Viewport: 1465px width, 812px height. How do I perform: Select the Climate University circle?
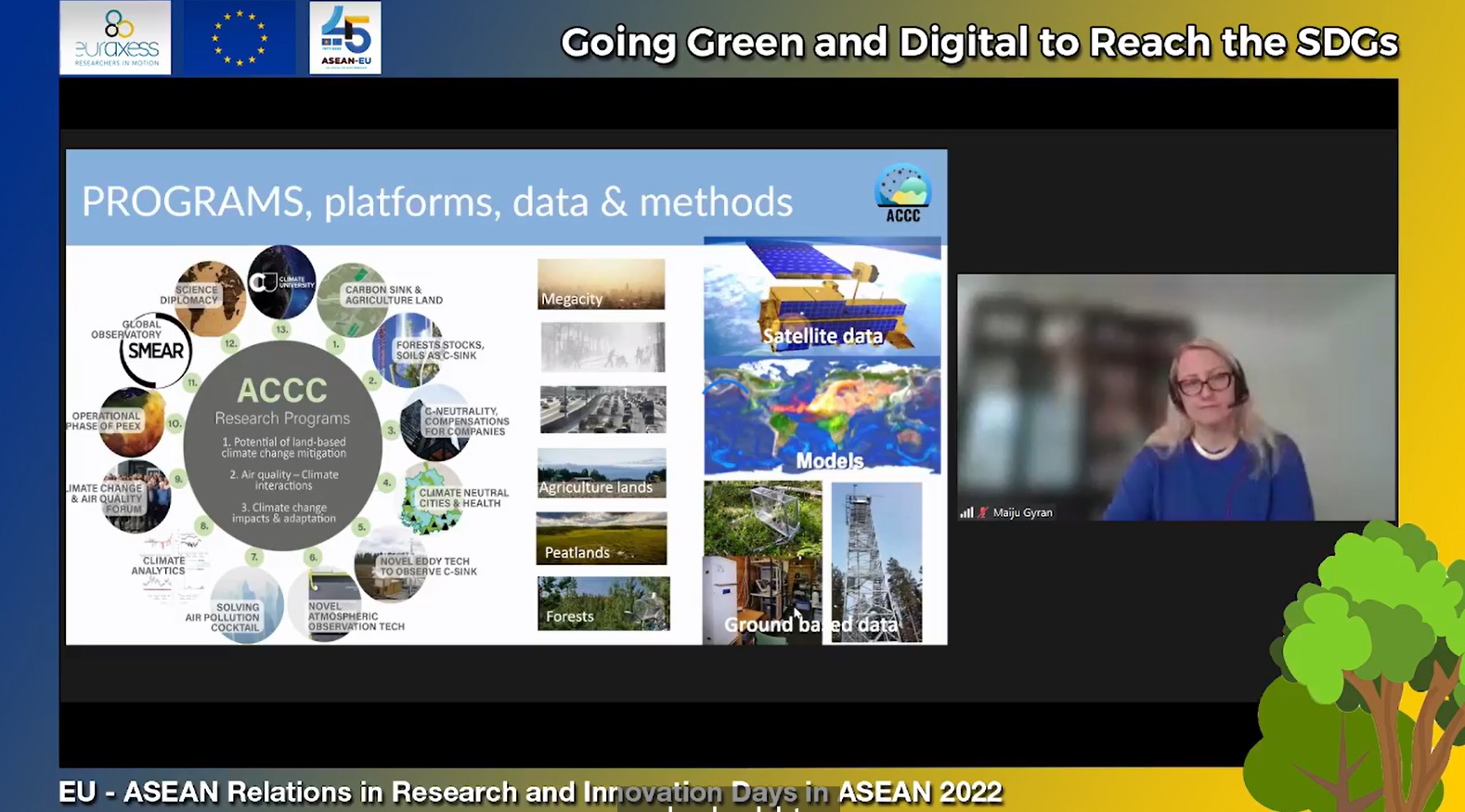[281, 281]
